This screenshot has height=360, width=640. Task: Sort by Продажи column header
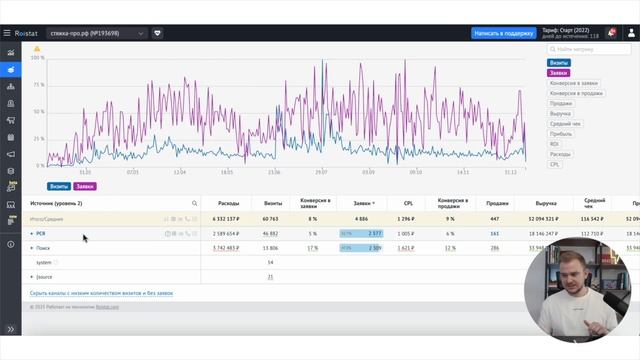(x=497, y=203)
